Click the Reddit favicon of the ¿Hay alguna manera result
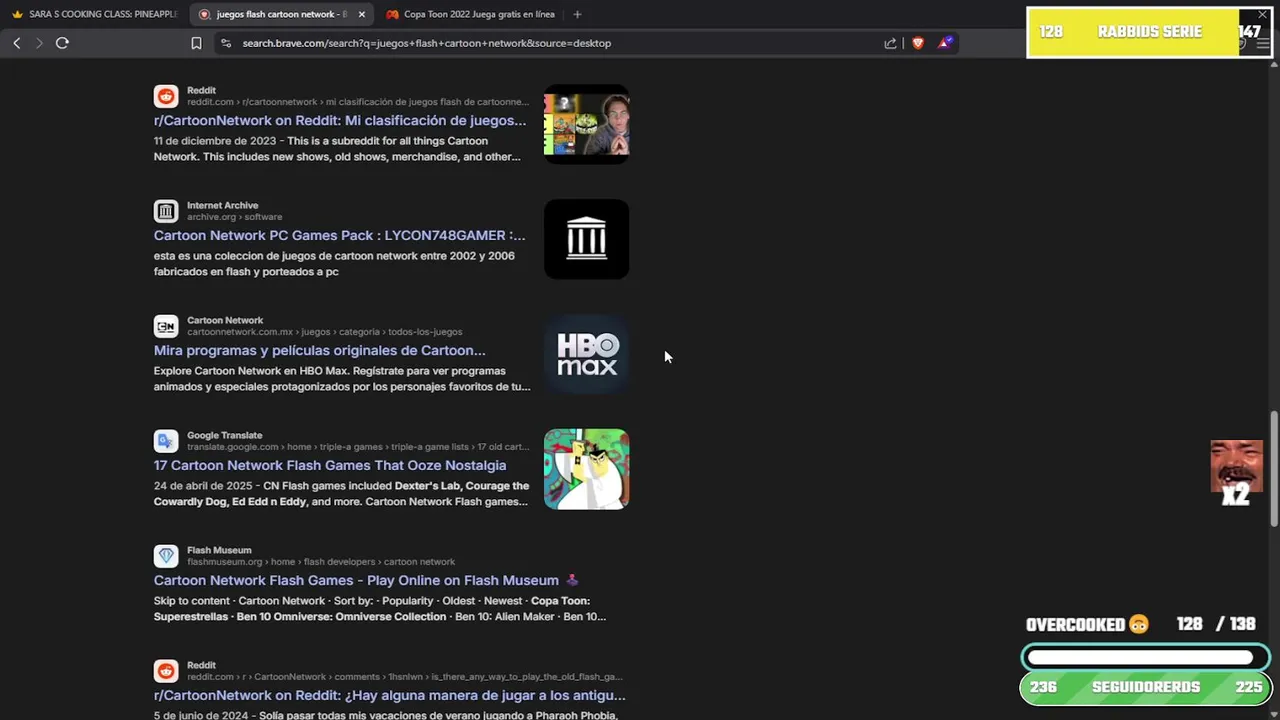 click(166, 671)
